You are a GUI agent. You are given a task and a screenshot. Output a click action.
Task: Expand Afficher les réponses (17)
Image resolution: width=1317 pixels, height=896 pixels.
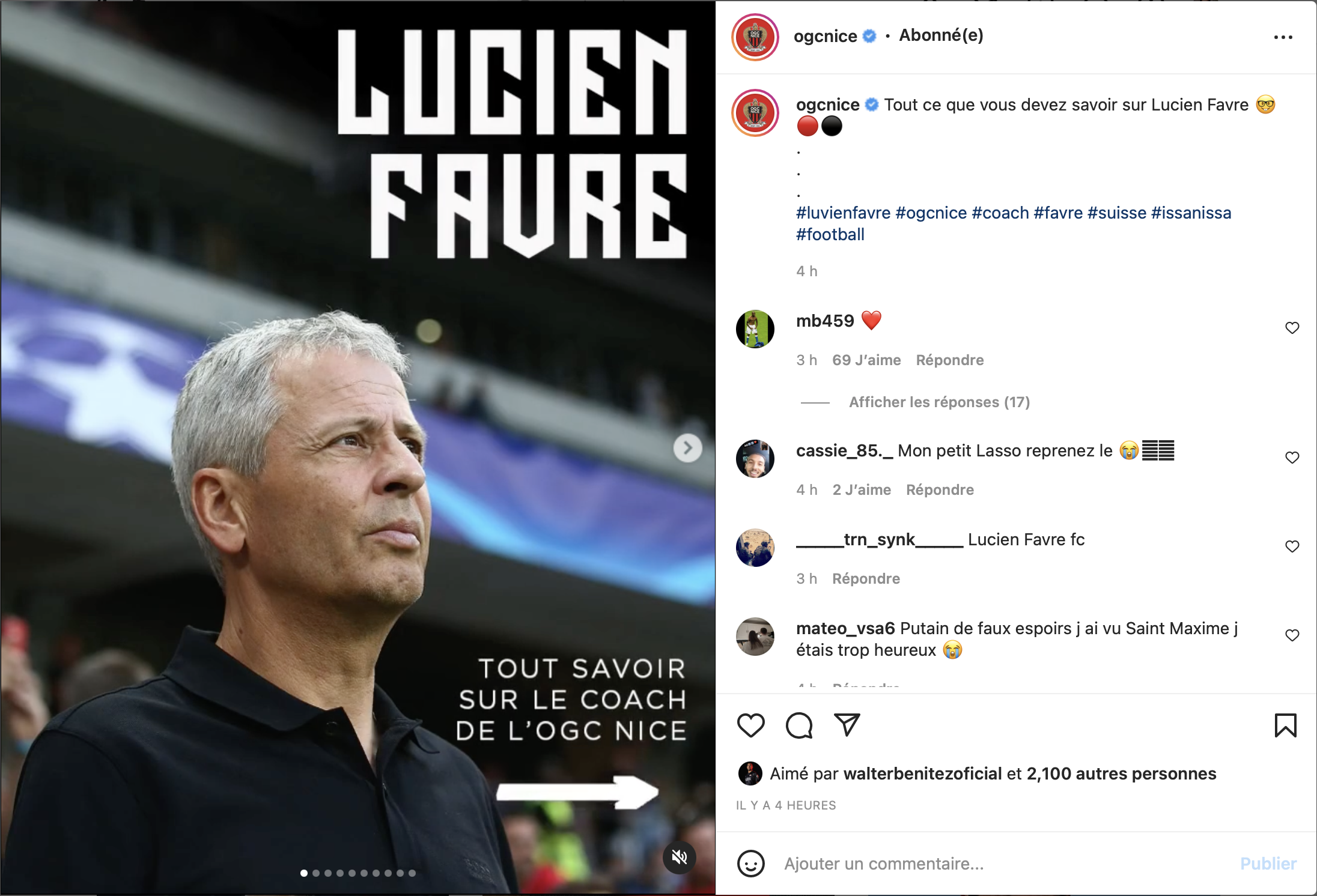click(x=939, y=402)
